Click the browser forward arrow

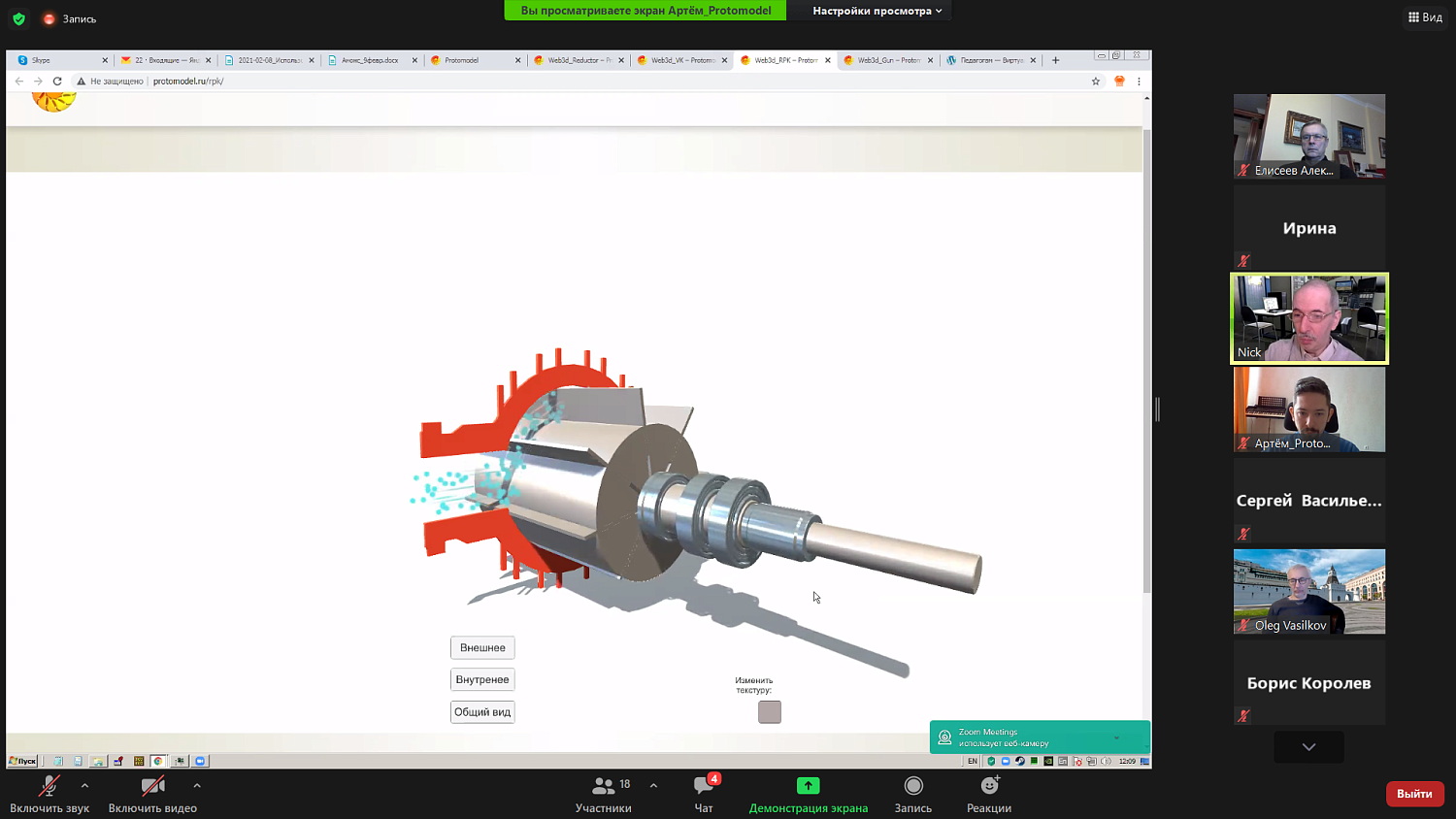pyautogui.click(x=38, y=82)
